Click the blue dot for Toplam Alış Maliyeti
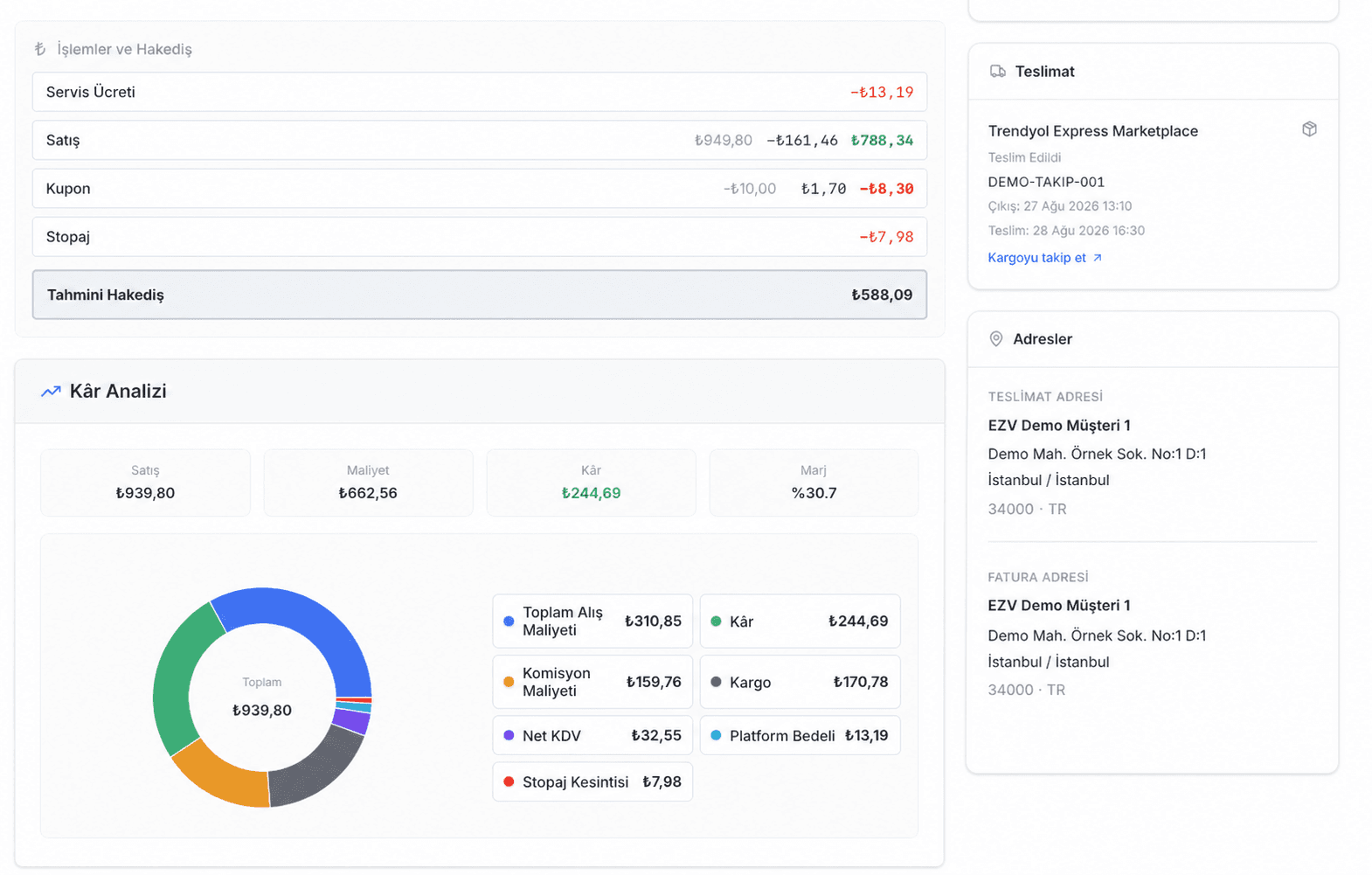 509,622
